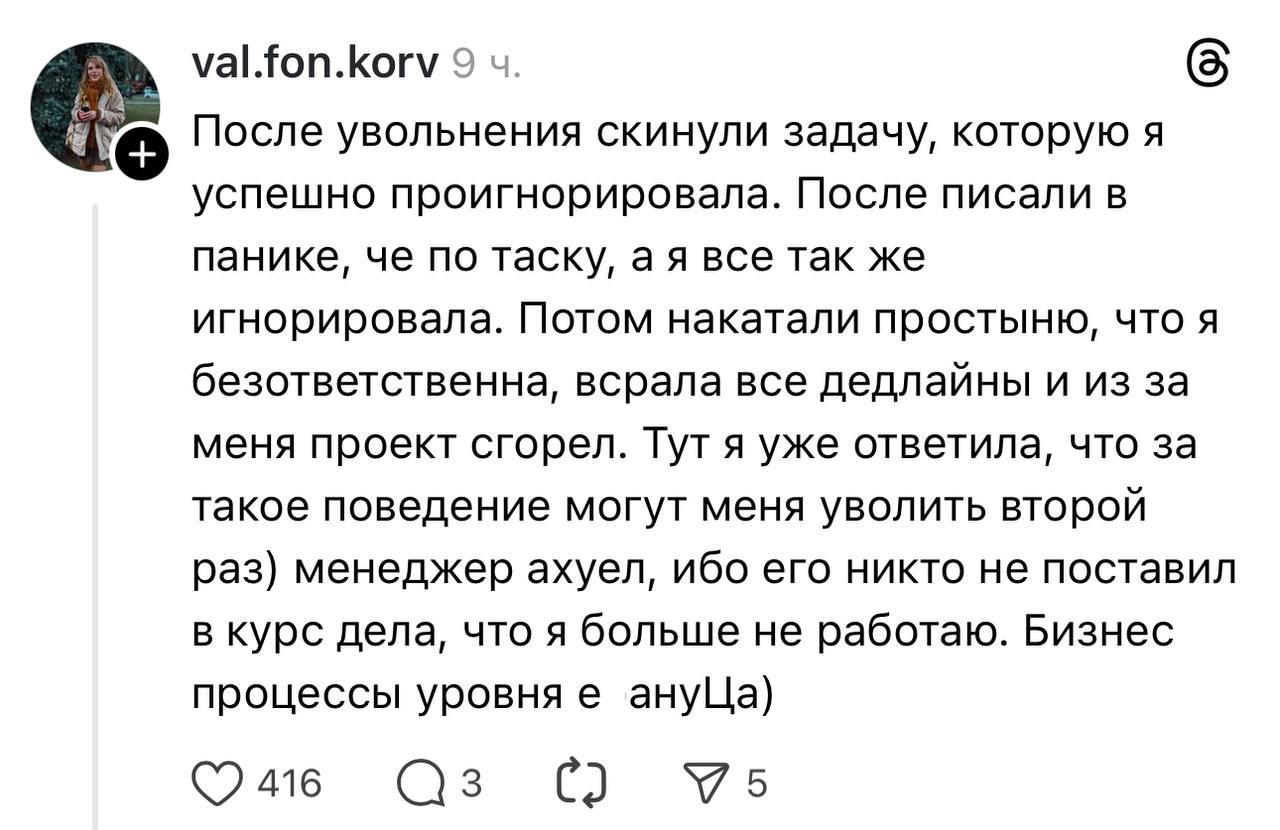Open the val.fon.korv profile picture

click(x=93, y=105)
